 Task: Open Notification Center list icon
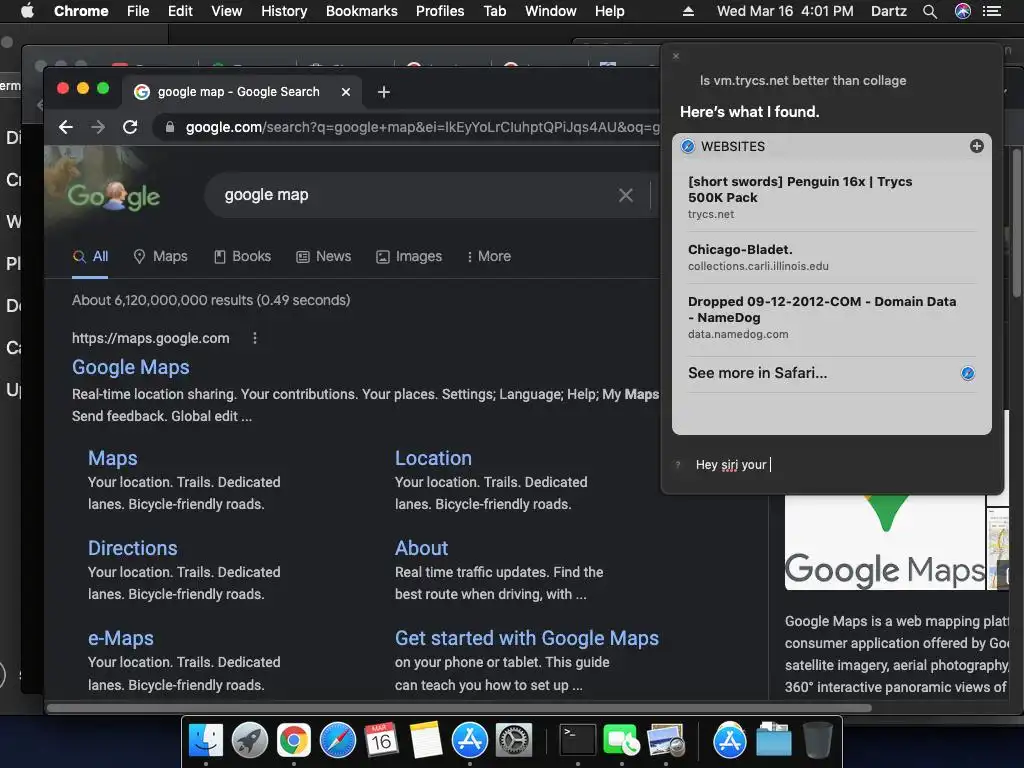click(x=992, y=11)
